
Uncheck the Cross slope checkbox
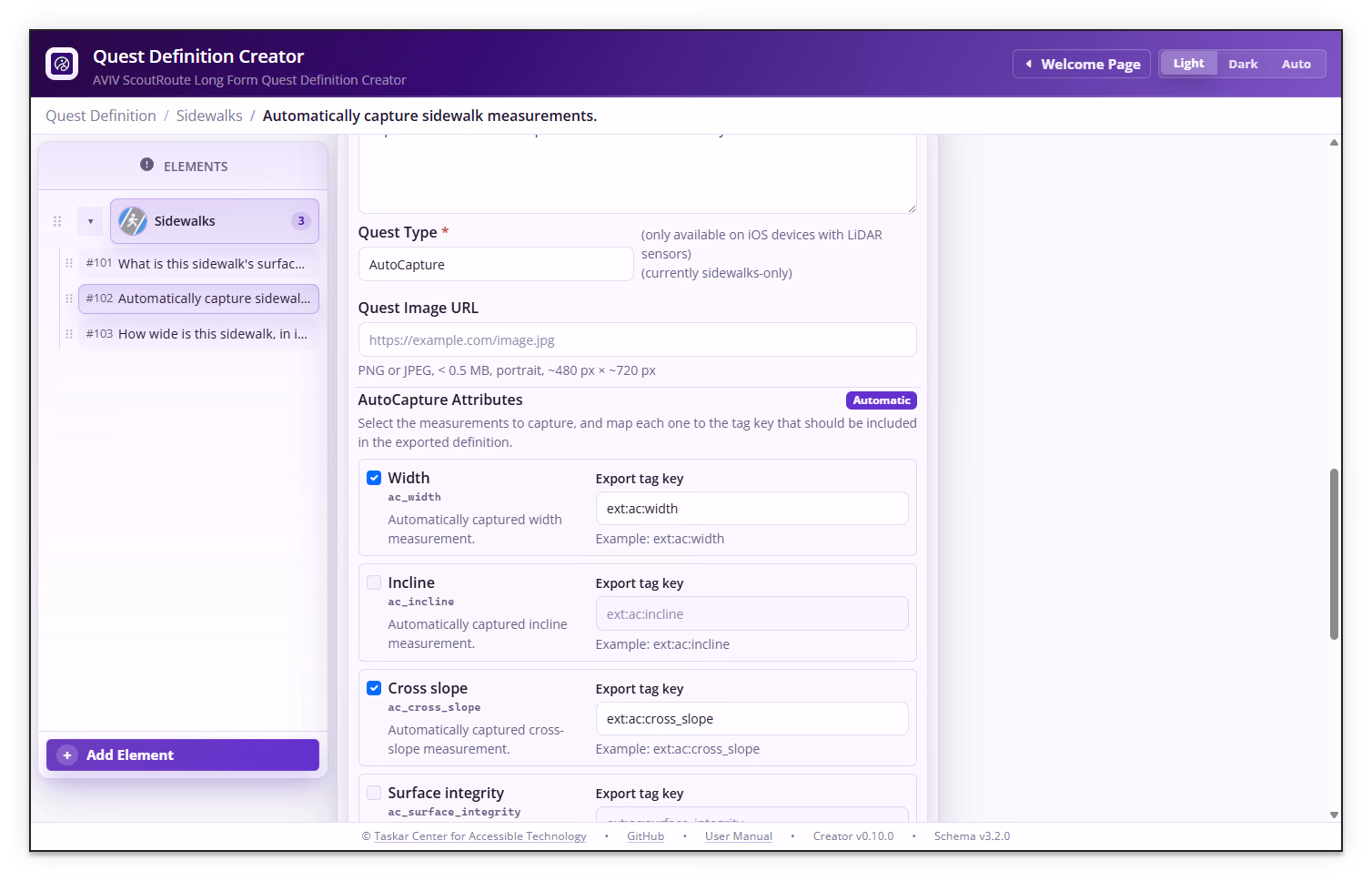[374, 688]
